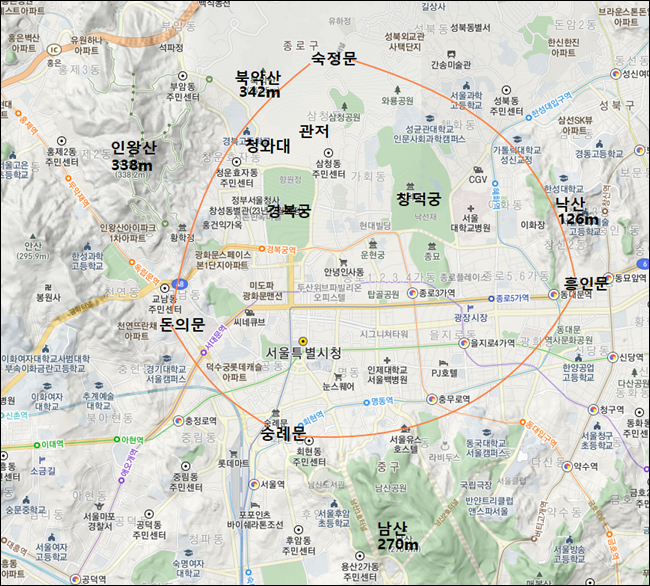The image size is (650, 586).
Task: Click the PJ호텔 bed icon
Action: 444,363
